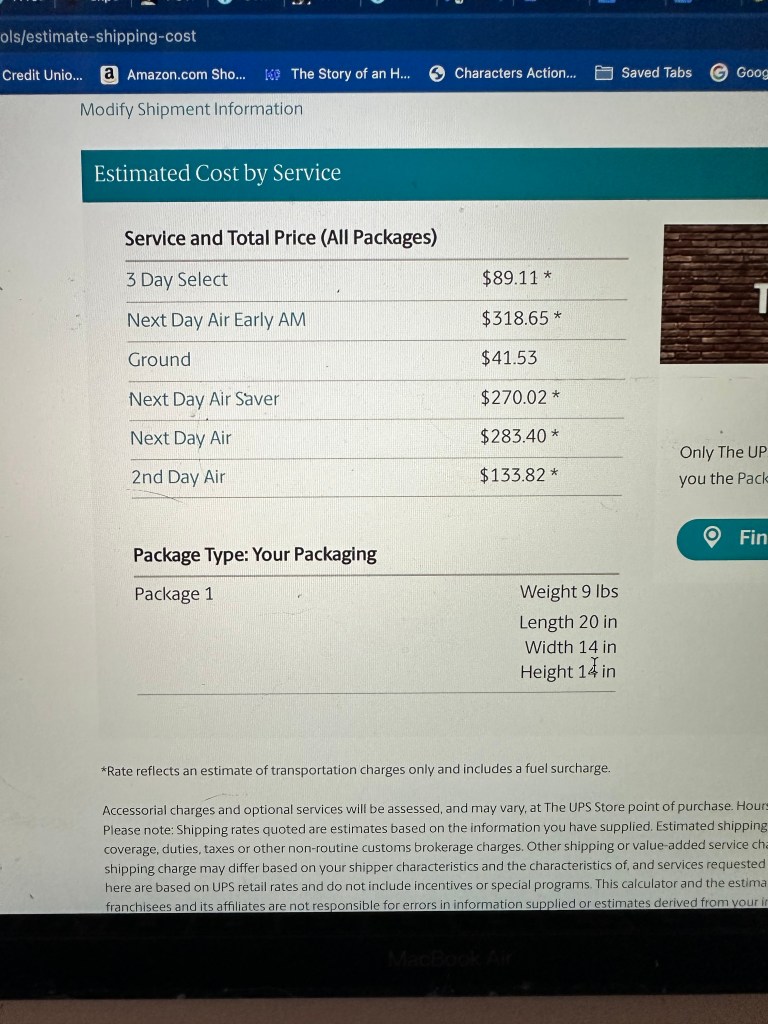Click the Characters Action bookmark globe icon

coord(437,73)
